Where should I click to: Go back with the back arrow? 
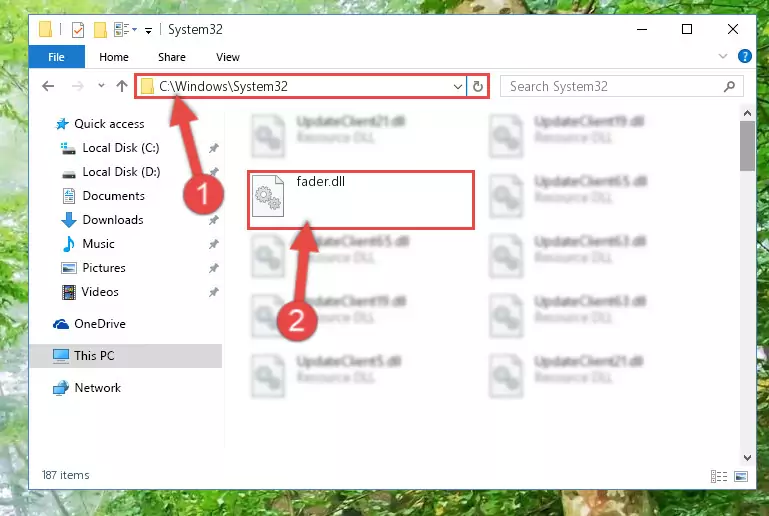point(48,86)
